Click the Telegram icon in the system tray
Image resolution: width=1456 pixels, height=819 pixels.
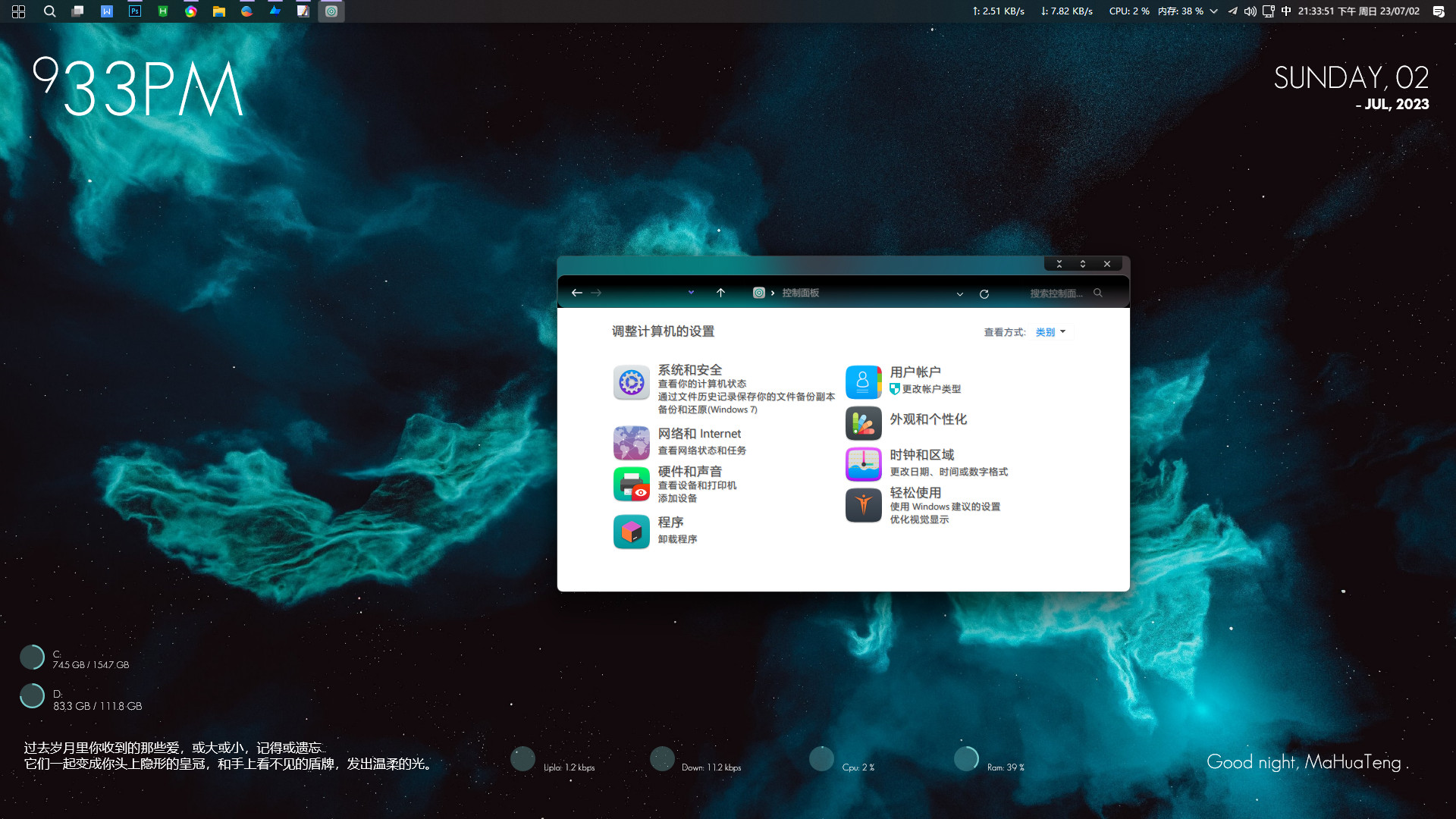pos(1232,11)
